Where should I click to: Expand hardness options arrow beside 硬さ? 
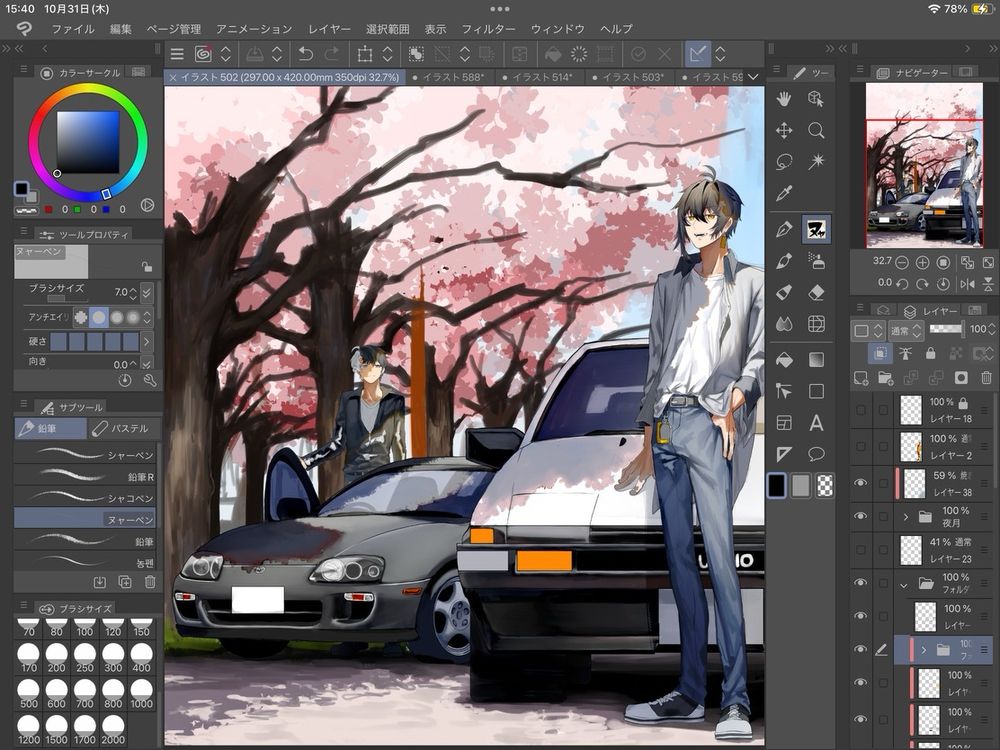147,341
